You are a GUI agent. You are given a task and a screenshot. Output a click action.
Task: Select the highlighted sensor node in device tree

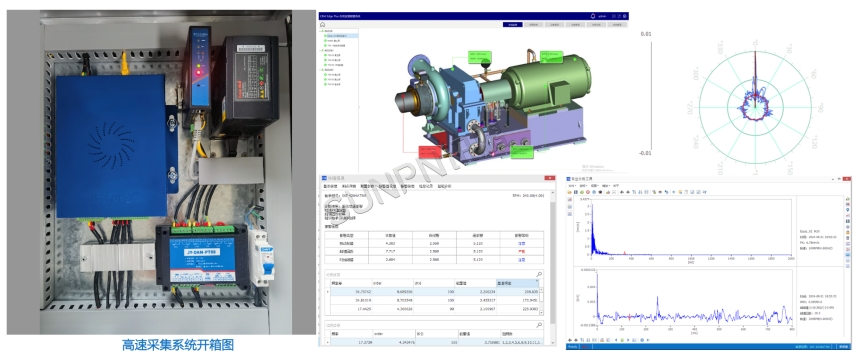340,36
